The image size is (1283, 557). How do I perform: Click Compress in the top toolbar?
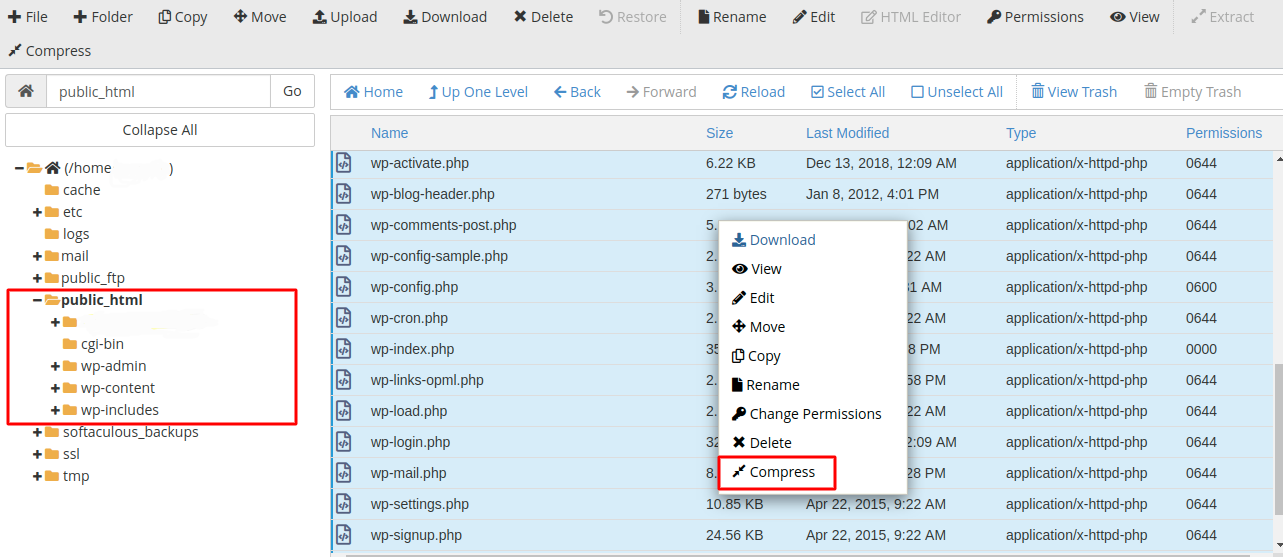pos(49,51)
